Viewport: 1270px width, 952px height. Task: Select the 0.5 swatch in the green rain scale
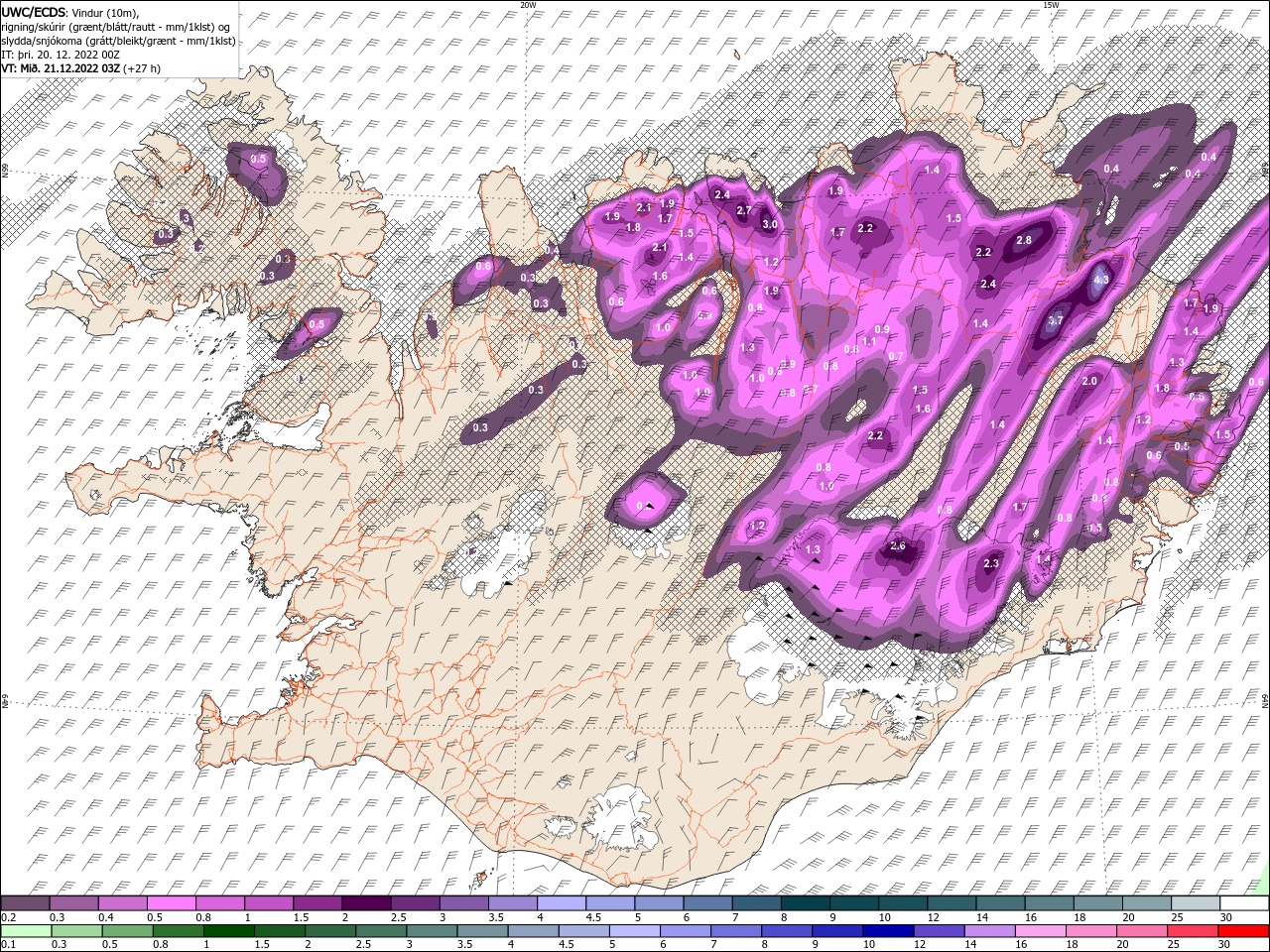coord(127,930)
